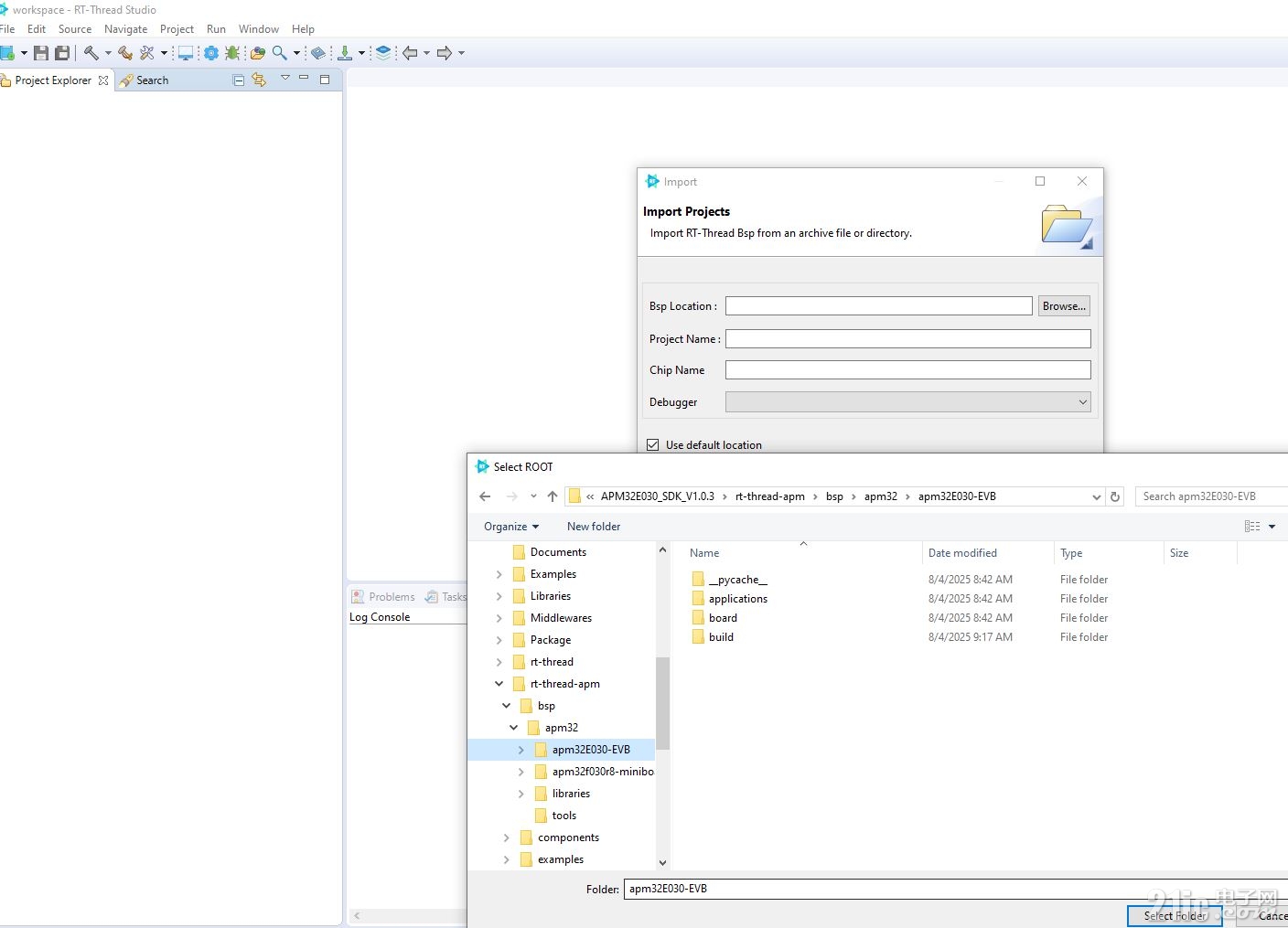Click the Date modified column header
The height and width of the screenshot is (928, 1288).
click(x=962, y=553)
